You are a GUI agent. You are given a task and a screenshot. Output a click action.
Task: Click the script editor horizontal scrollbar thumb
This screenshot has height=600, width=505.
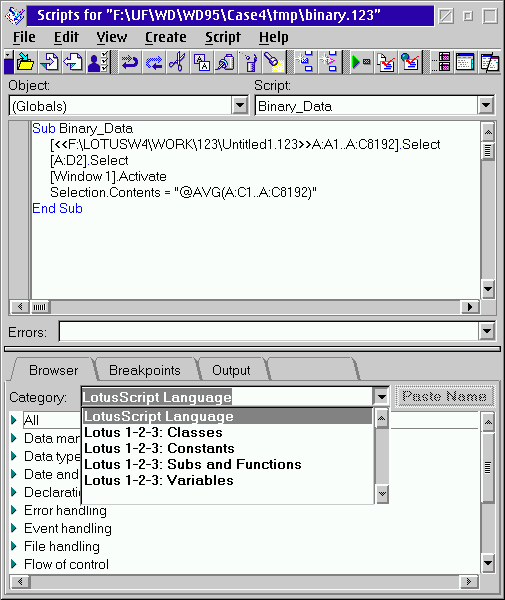click(x=39, y=307)
